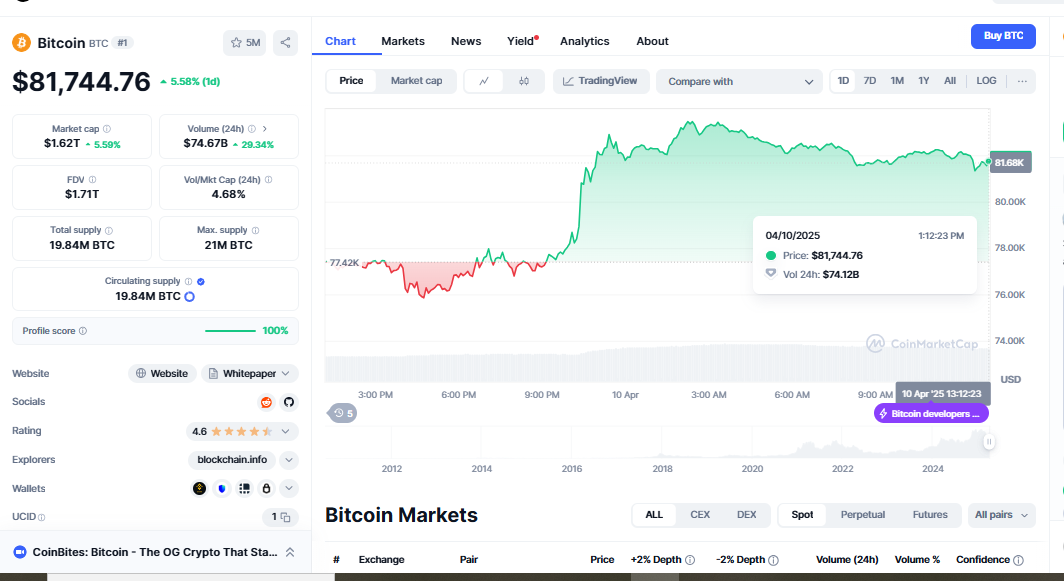Open the Compare with dropdown
The height and width of the screenshot is (581, 1064).
pyautogui.click(x=739, y=81)
